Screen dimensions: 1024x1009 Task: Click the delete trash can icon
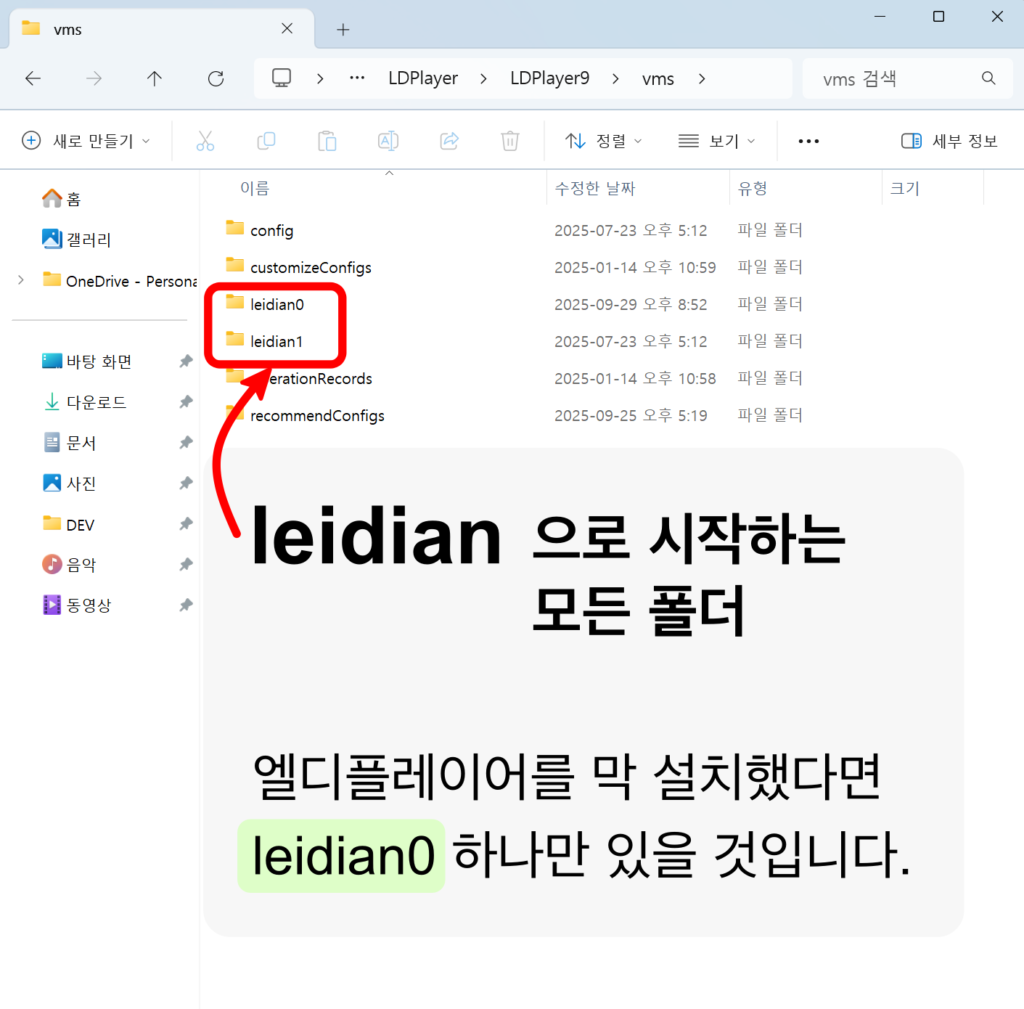pyautogui.click(x=510, y=141)
